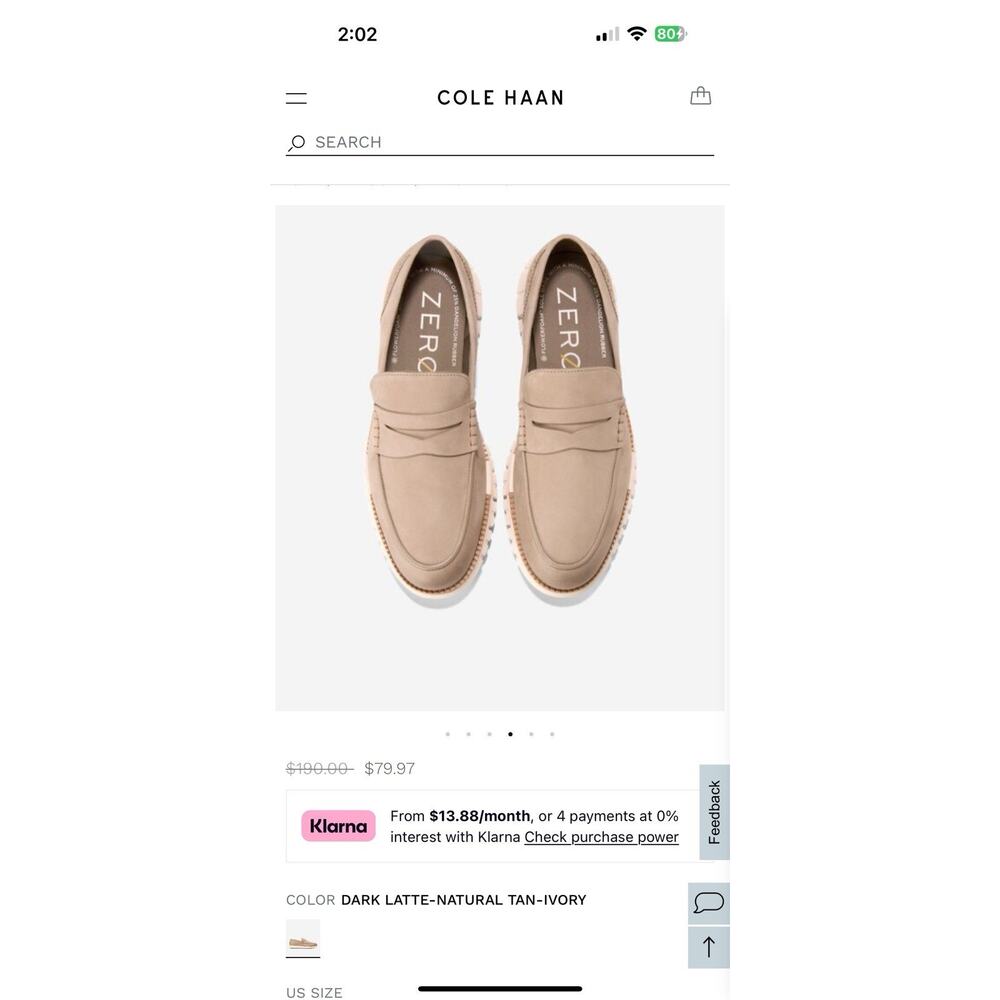Open the shopping bag icon
Viewport: 1000px width, 1000px height.
click(700, 95)
